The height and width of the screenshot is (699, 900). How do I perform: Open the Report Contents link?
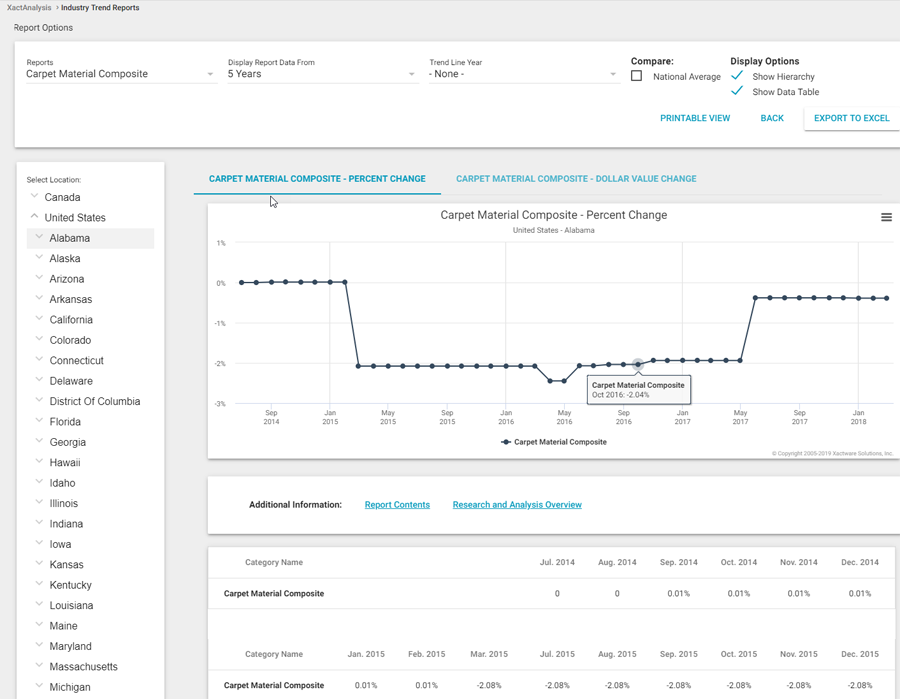coord(397,505)
